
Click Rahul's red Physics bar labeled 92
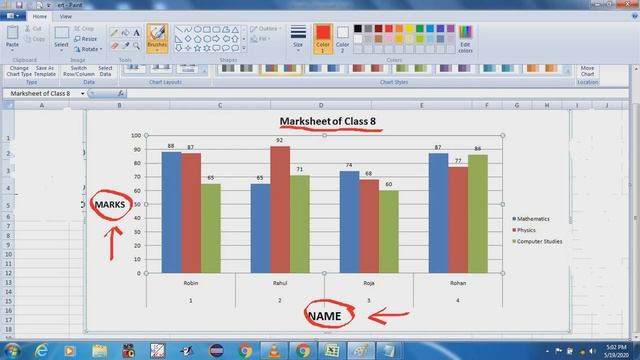tap(280, 210)
